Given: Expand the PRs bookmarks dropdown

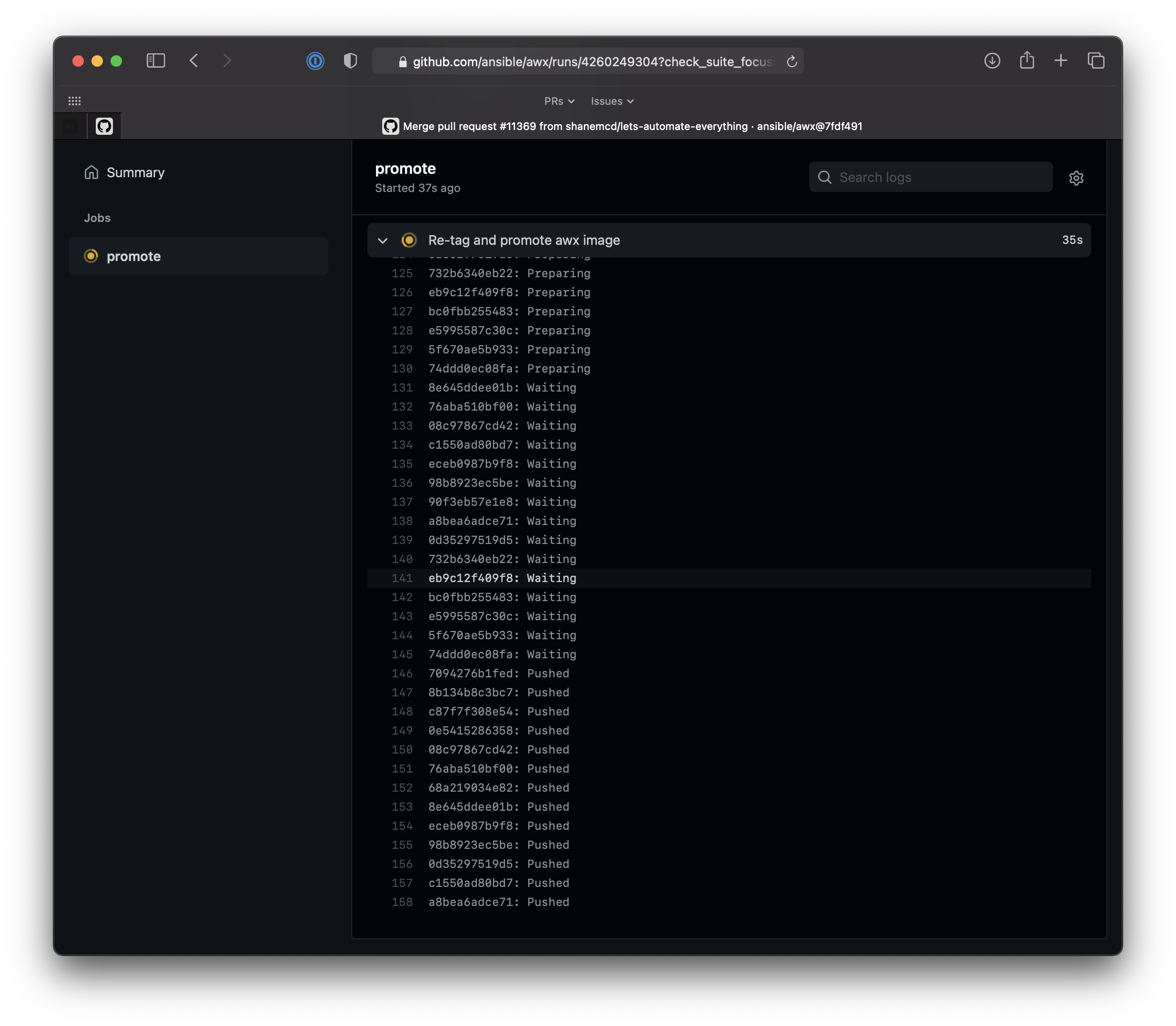Looking at the screenshot, I should [x=559, y=101].
